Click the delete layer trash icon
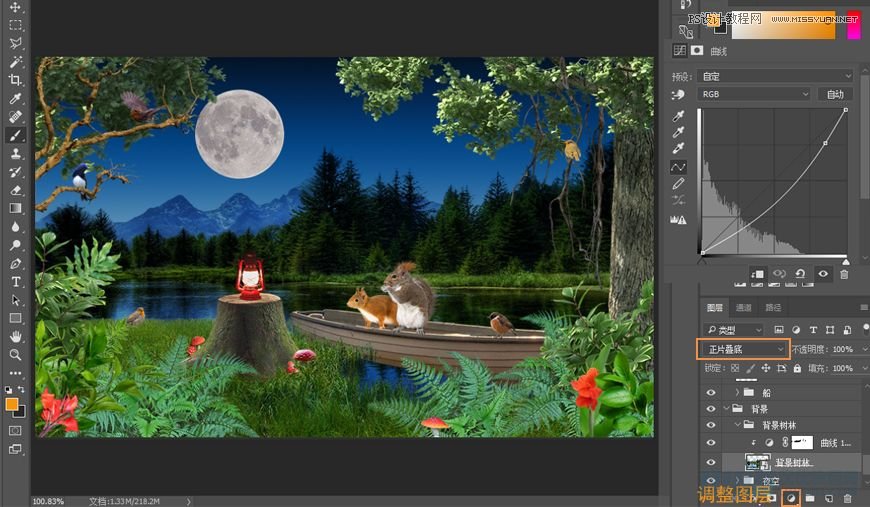 [x=847, y=497]
